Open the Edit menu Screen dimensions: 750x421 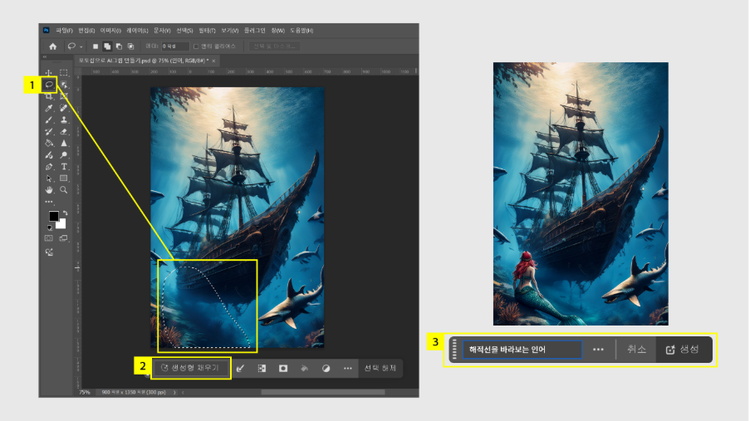tap(87, 31)
